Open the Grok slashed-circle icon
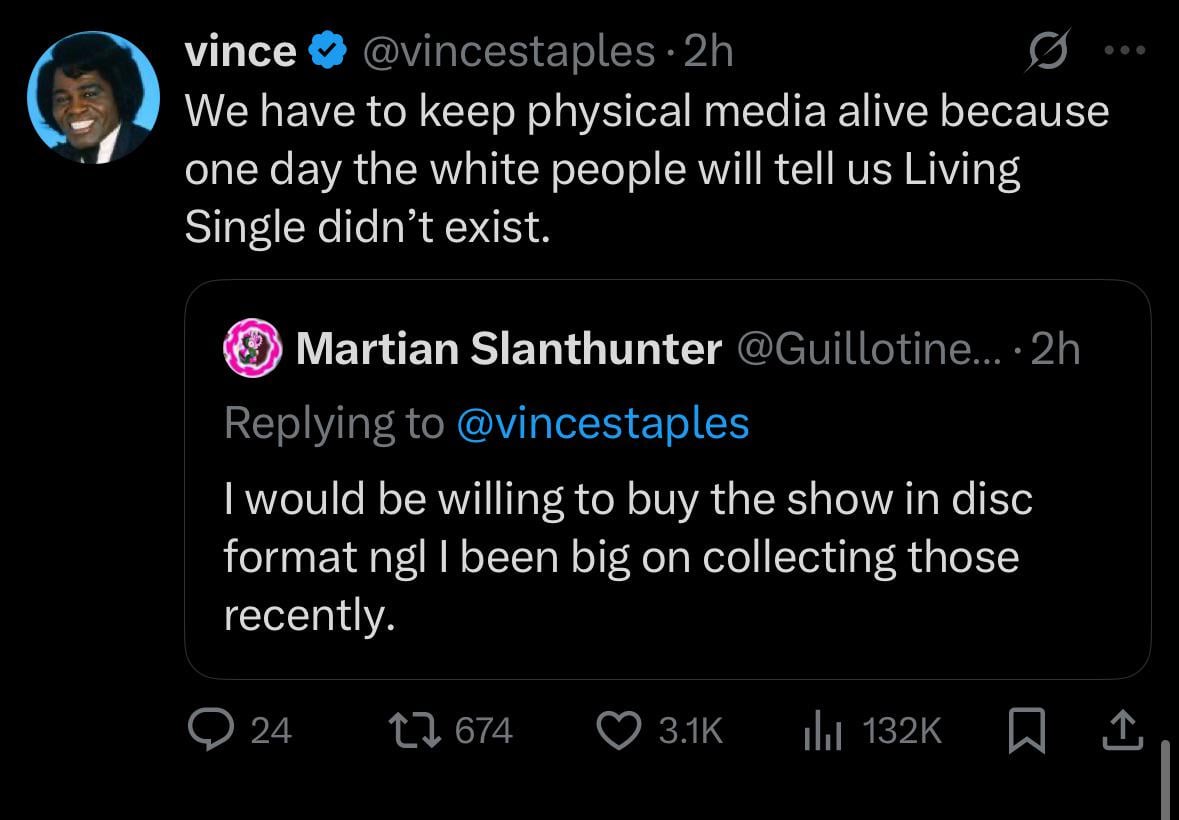 tap(1044, 53)
